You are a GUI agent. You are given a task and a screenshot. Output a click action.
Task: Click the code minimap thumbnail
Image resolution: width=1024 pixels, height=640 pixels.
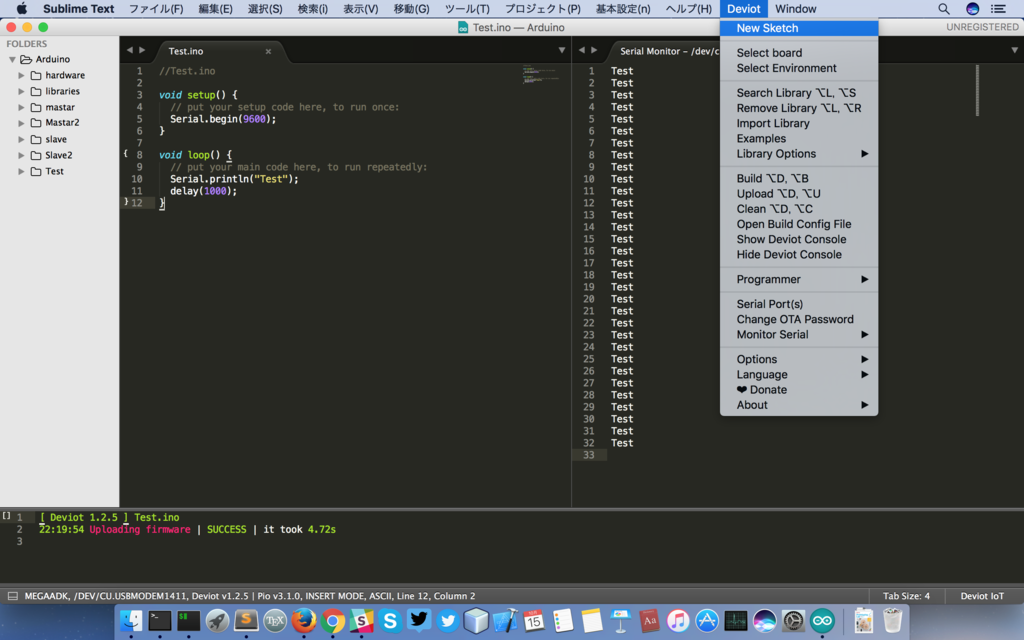540,74
